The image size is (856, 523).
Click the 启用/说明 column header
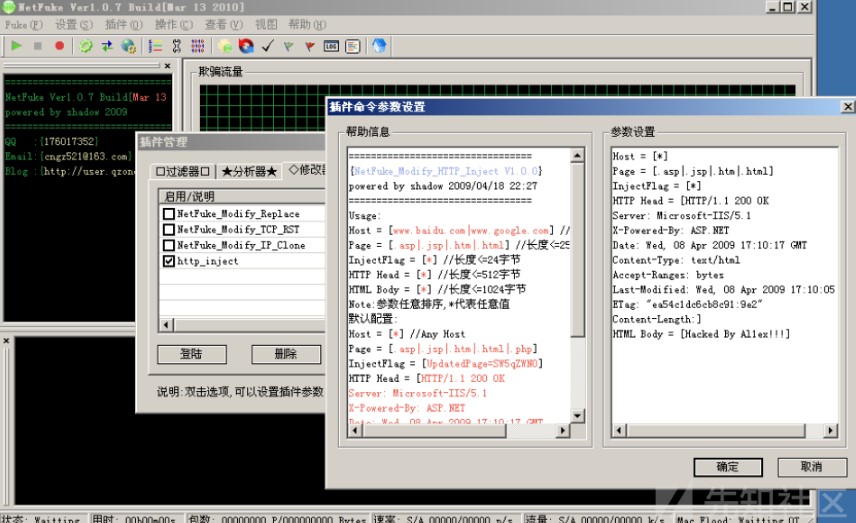242,197
